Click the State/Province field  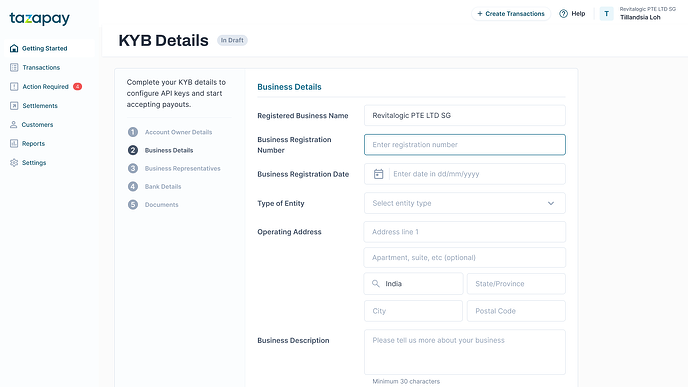516,284
